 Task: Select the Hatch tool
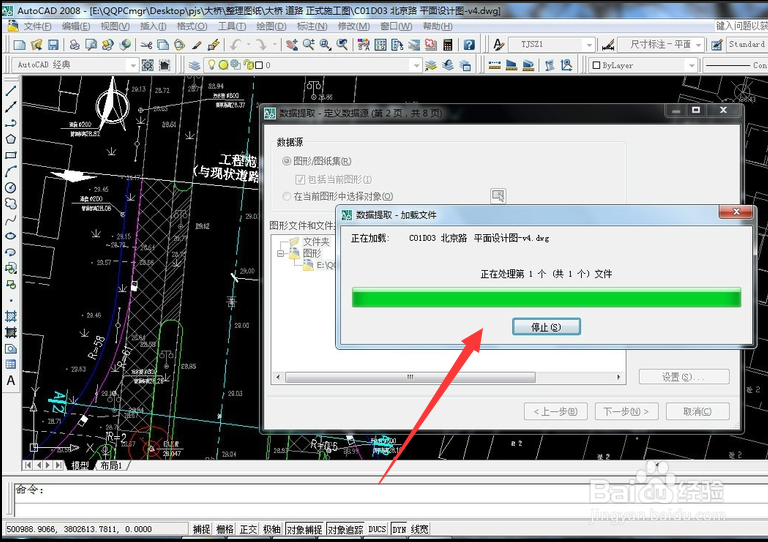tap(11, 316)
